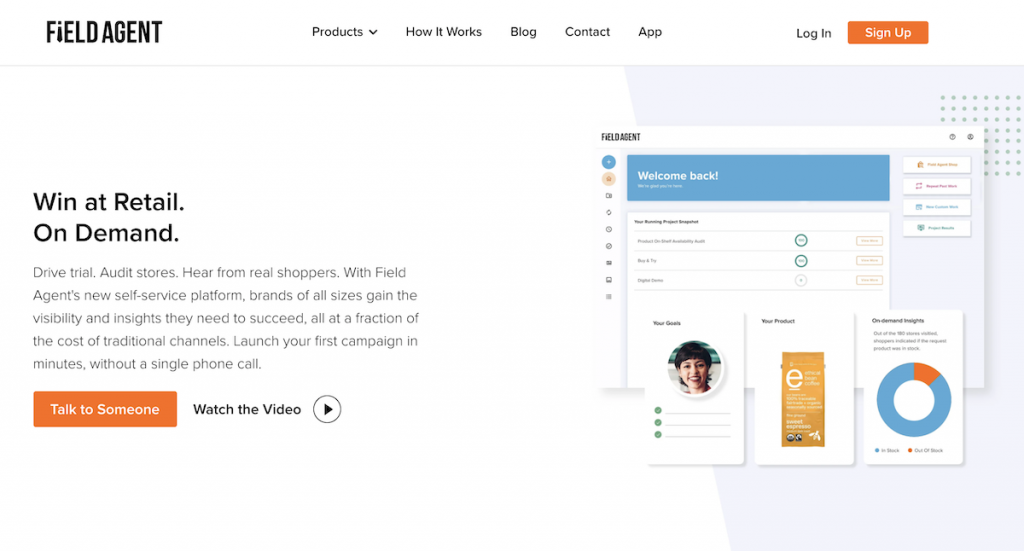Click the Out Of Stock legend item
Image resolution: width=1024 pixels, height=551 pixels.
pos(925,450)
